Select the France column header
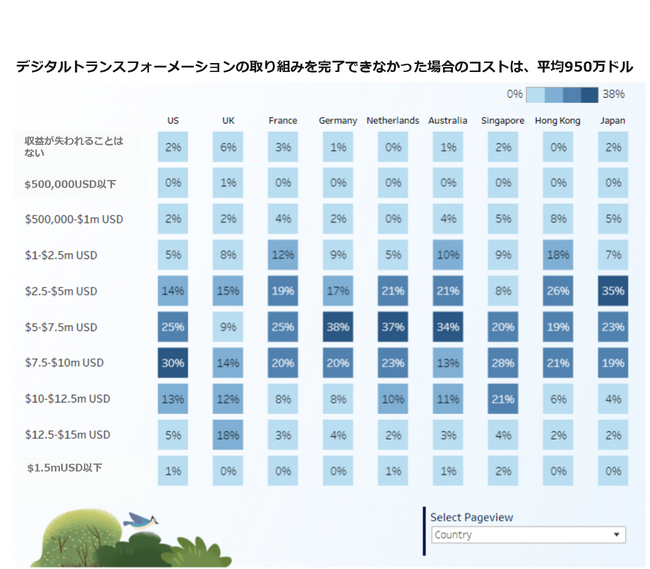 (x=283, y=121)
